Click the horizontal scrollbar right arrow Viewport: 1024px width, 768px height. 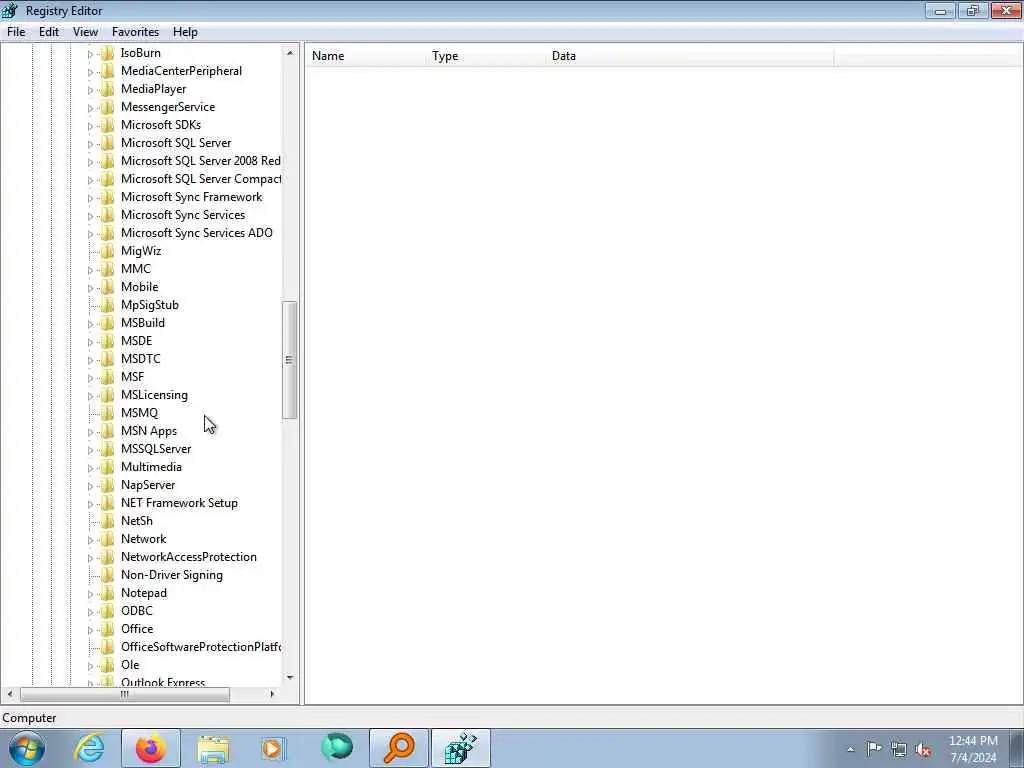pyautogui.click(x=272, y=694)
